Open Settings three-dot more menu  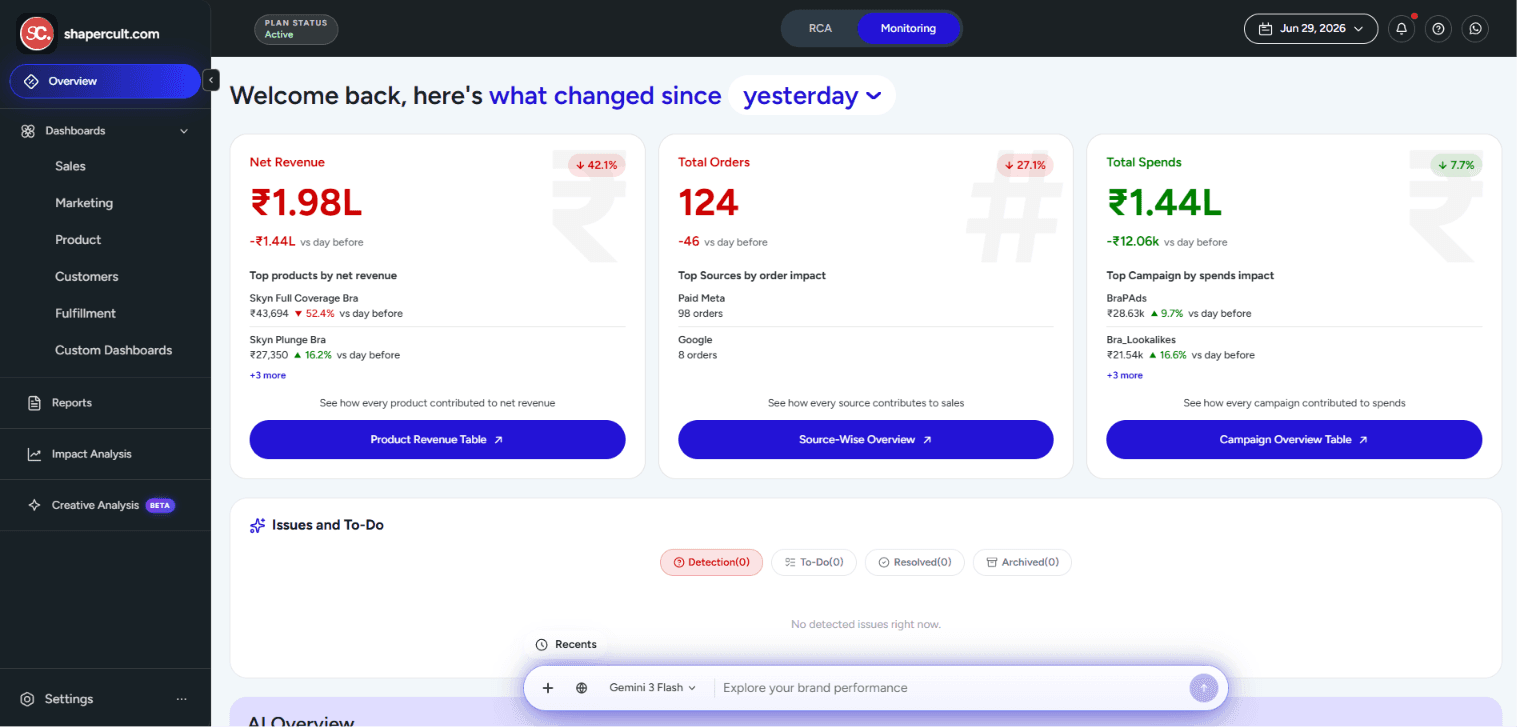tap(181, 699)
